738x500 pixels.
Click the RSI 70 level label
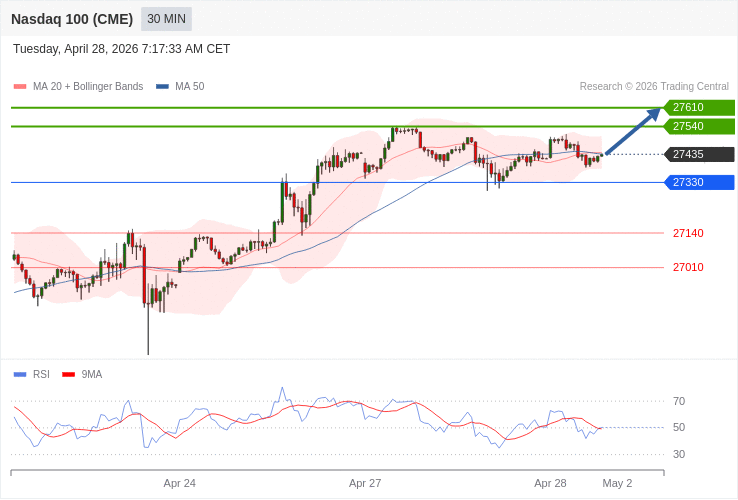679,401
